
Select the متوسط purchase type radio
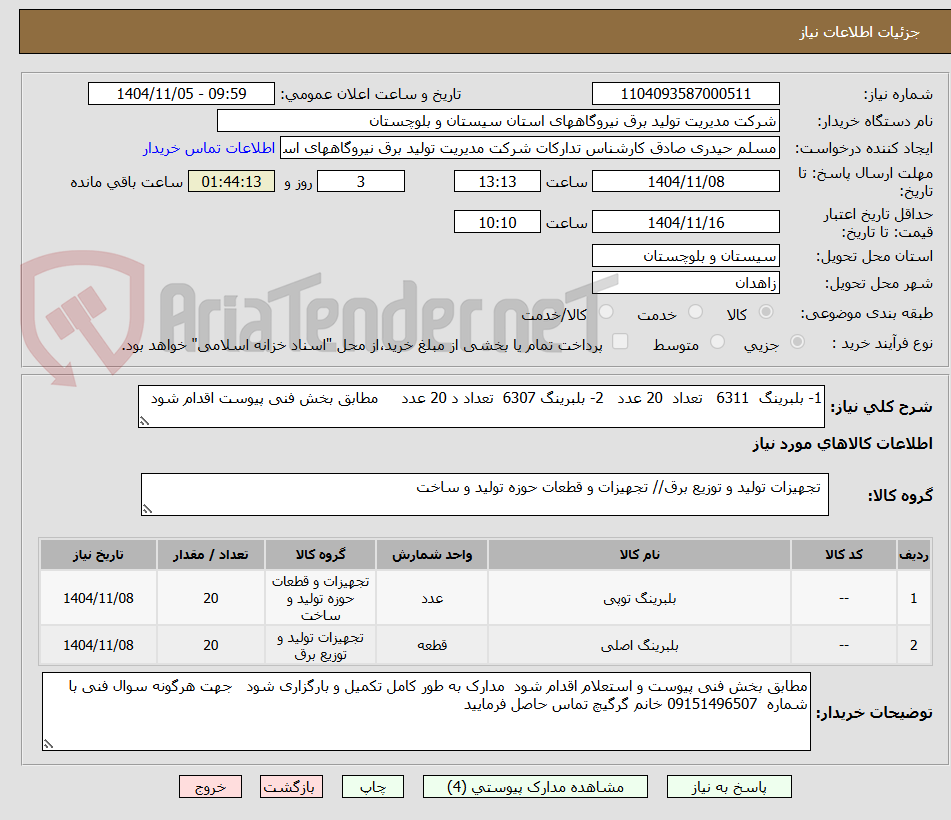point(717,342)
